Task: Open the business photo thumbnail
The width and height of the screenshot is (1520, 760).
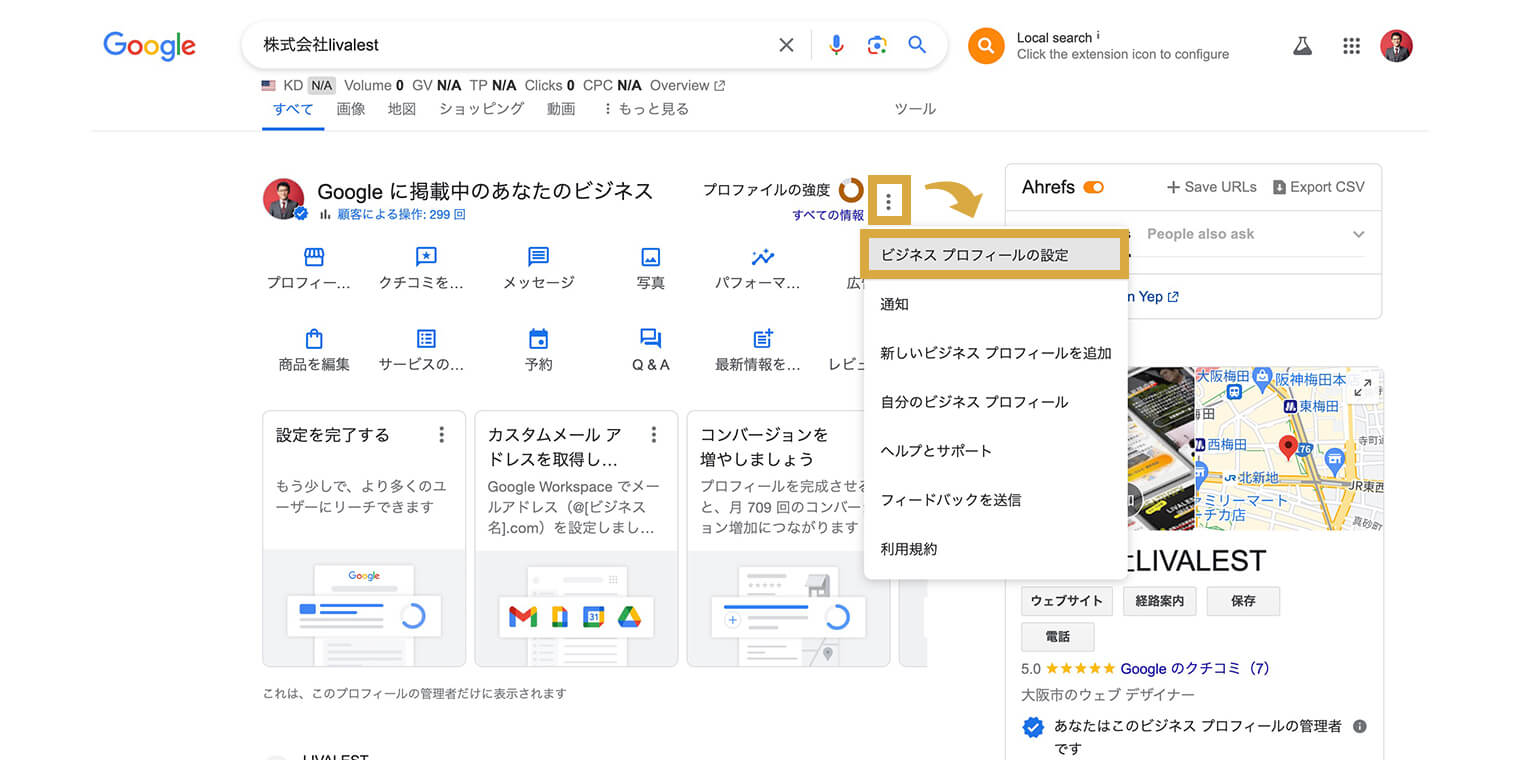Action: pos(1160,448)
